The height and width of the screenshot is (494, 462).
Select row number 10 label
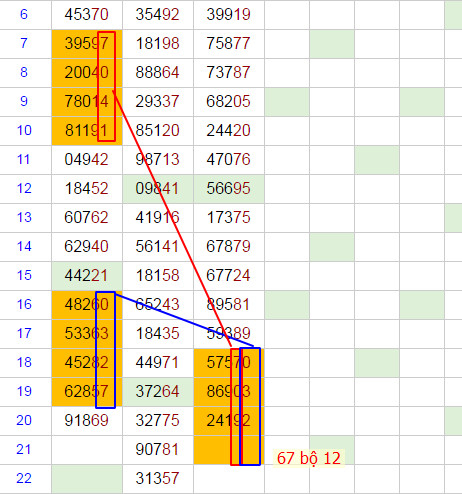(24, 131)
